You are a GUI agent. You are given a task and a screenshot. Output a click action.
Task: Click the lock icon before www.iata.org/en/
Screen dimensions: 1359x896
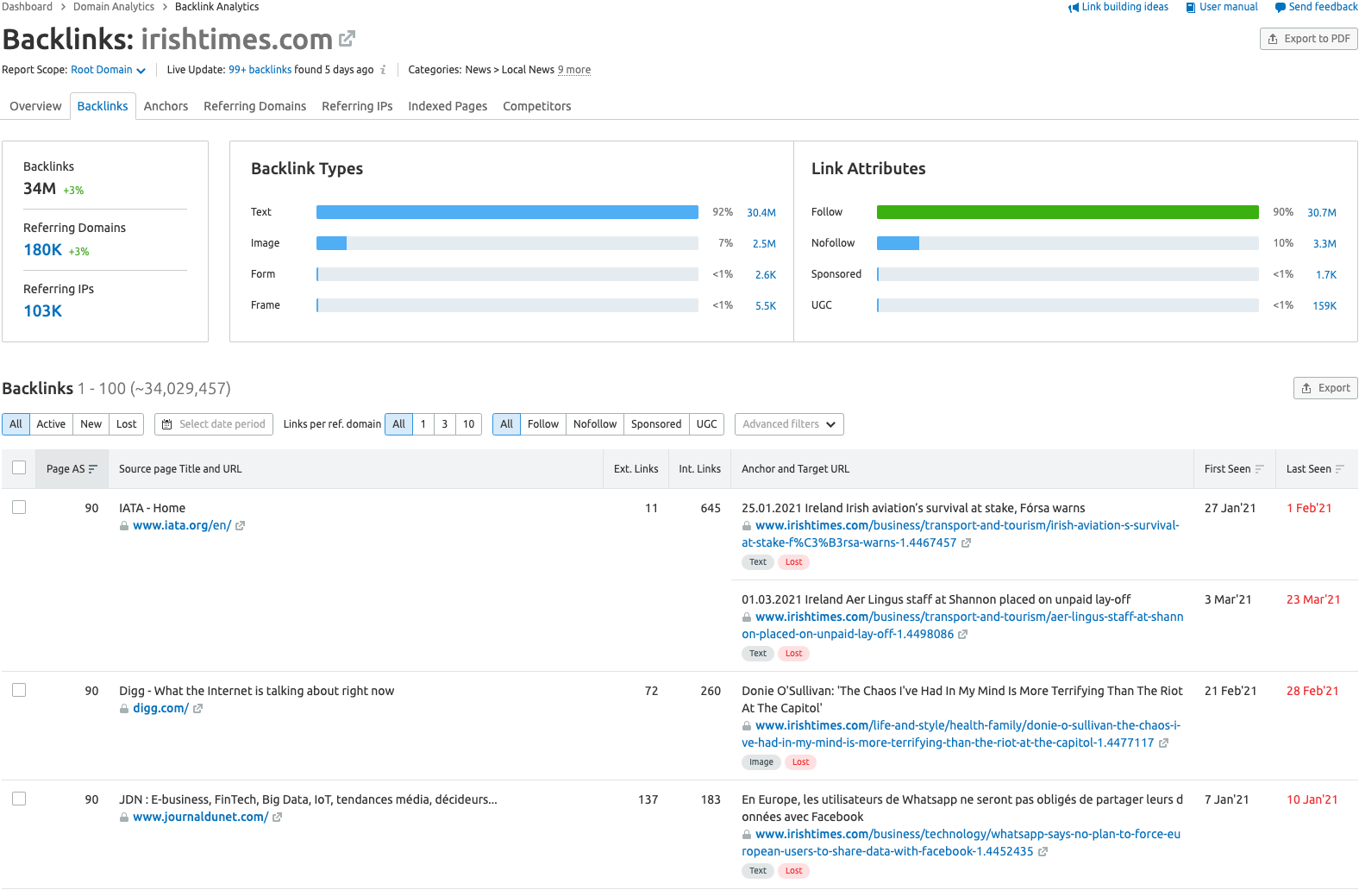coord(124,526)
